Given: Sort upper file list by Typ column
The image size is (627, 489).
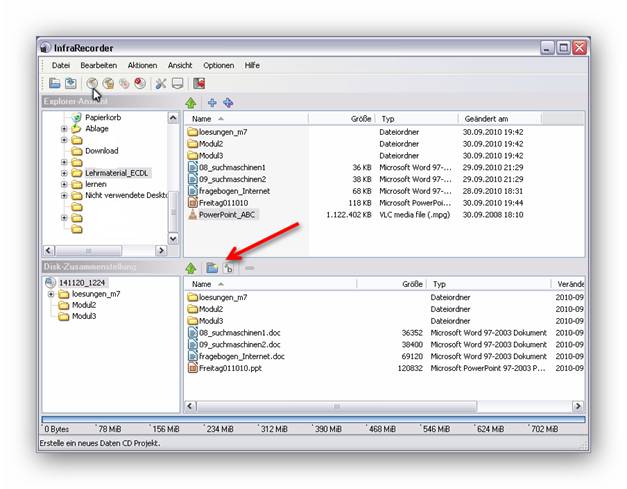Looking at the screenshot, I should pos(417,119).
